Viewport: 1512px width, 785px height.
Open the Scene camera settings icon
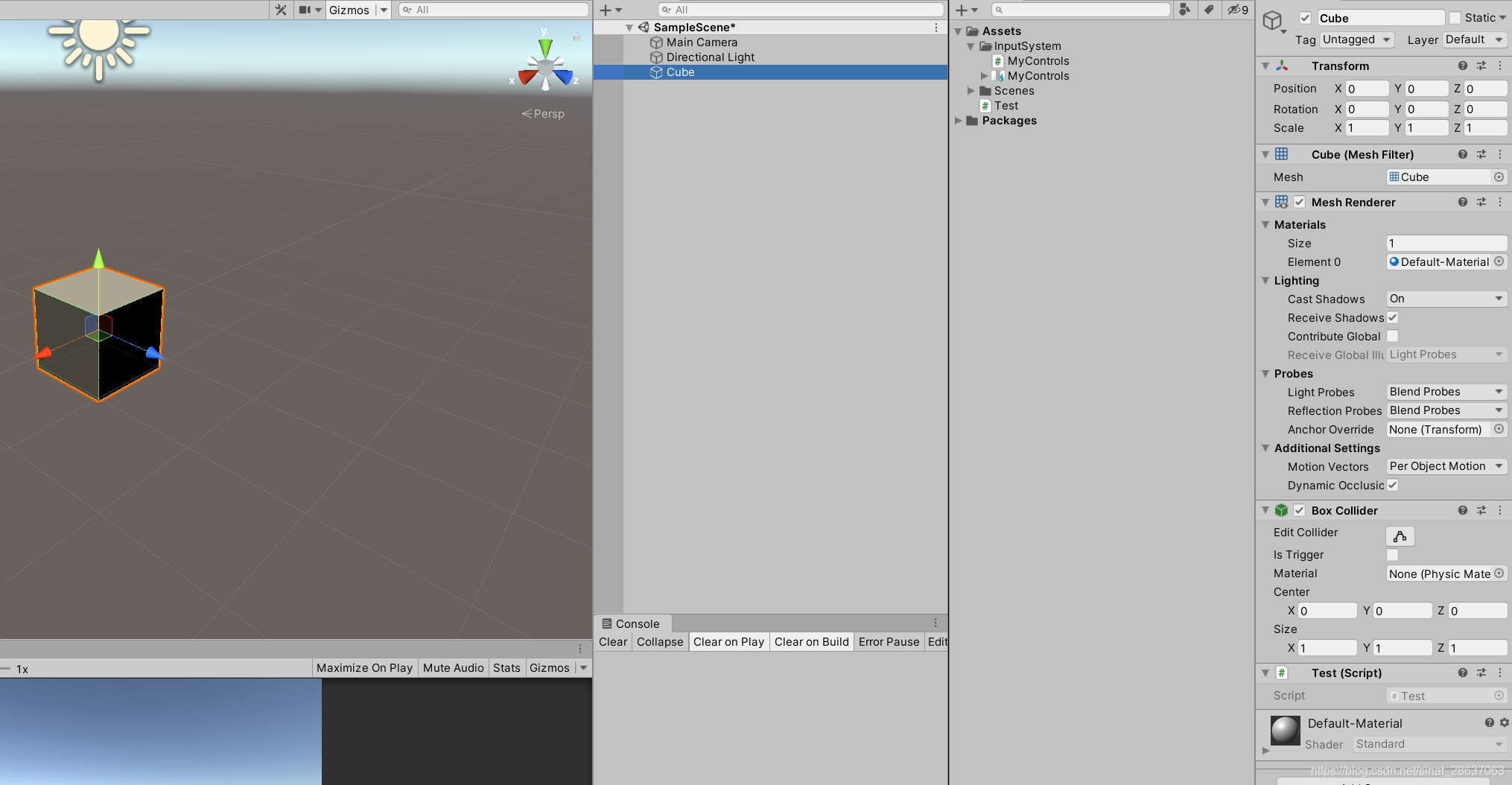[x=306, y=10]
